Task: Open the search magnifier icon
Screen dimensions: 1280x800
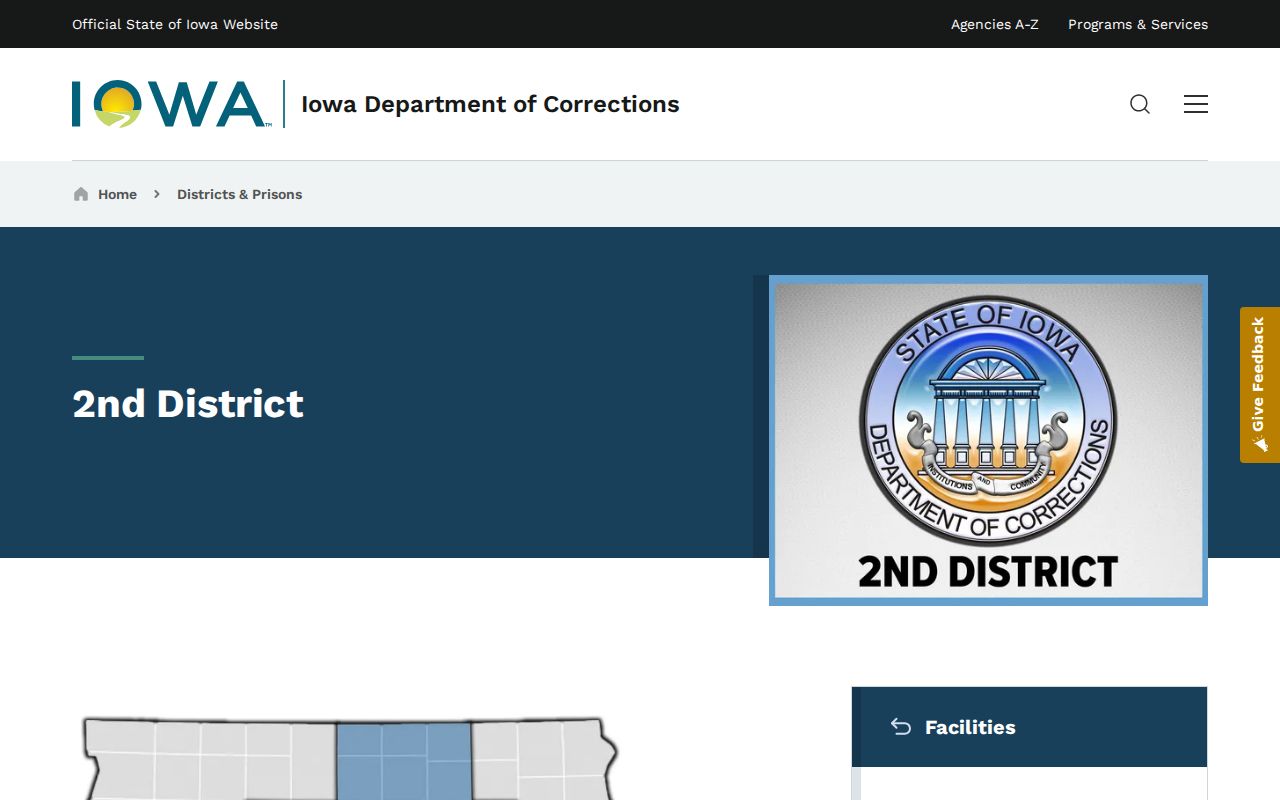Action: click(1140, 104)
